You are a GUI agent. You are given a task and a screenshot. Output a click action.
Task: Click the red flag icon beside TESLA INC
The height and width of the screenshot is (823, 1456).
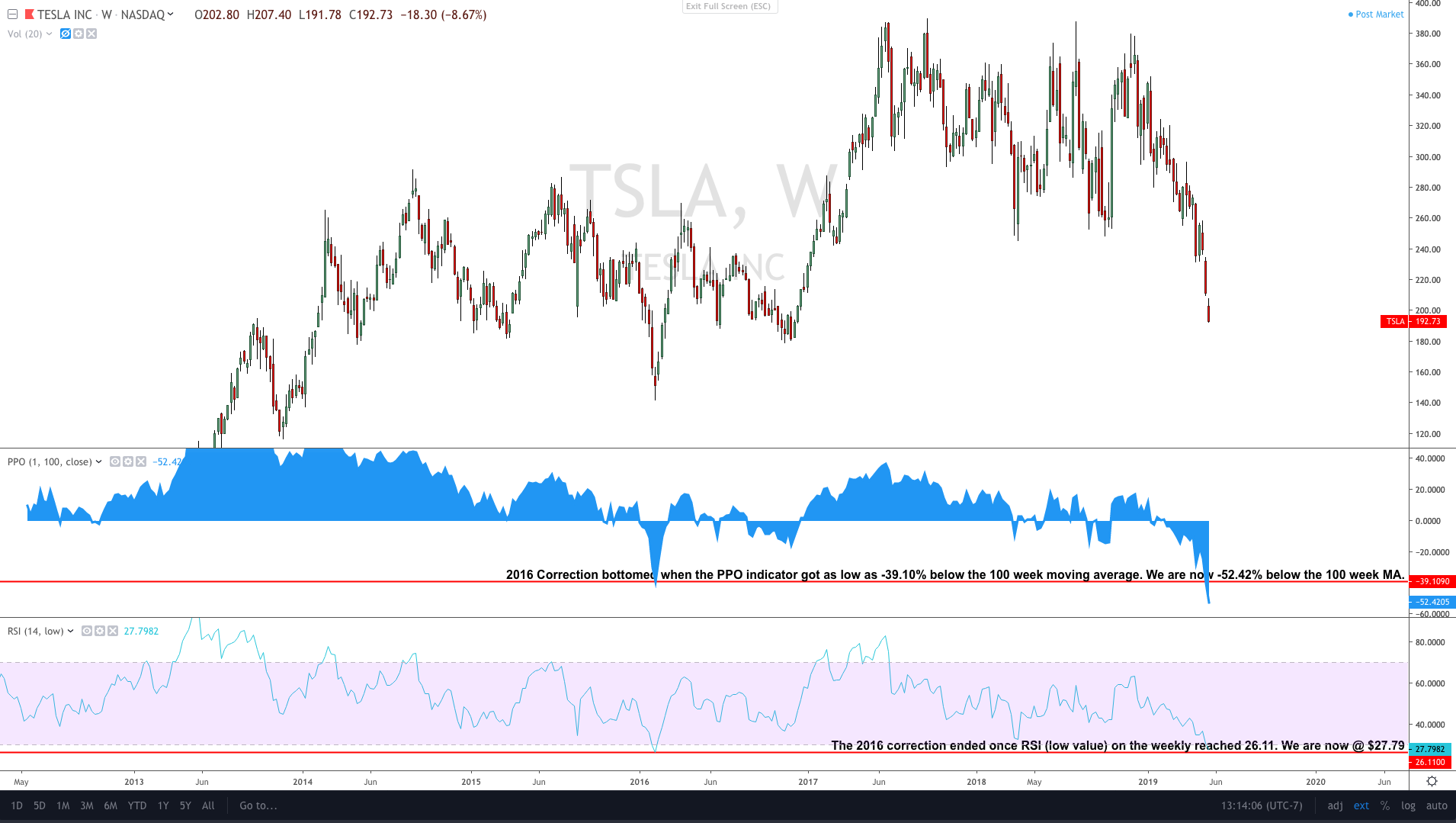[29, 14]
